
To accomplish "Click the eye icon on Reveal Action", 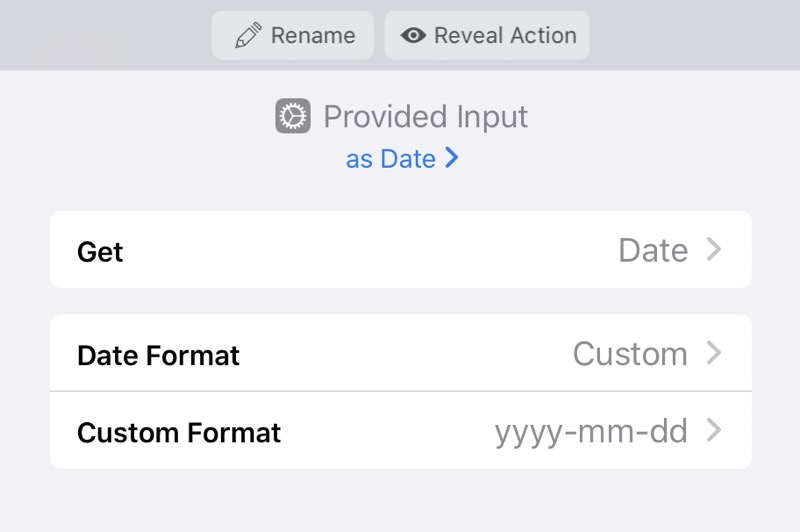I will coord(413,36).
